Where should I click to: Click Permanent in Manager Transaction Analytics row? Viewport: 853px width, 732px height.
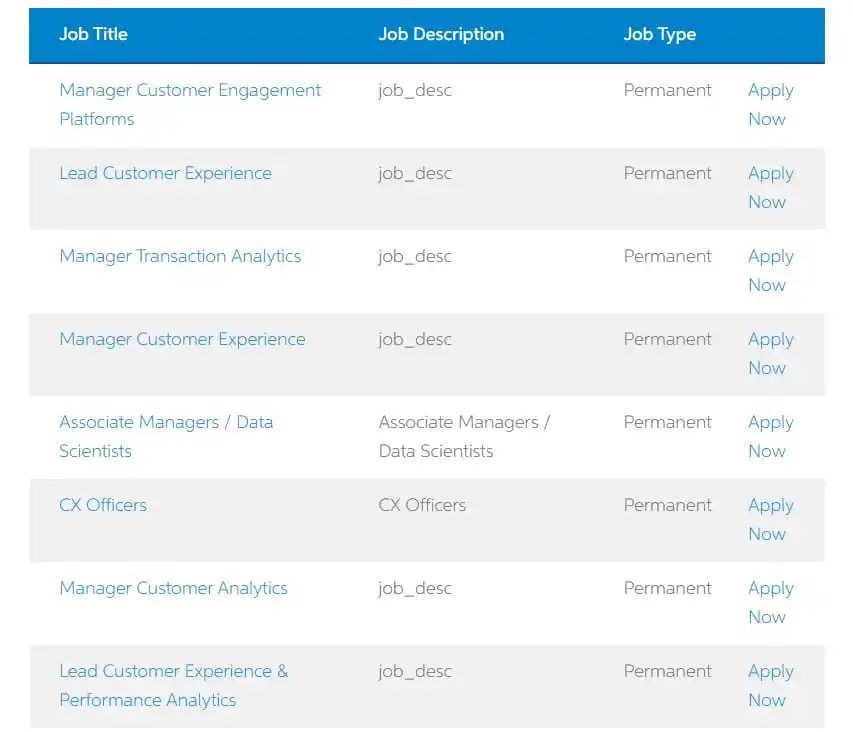667,256
